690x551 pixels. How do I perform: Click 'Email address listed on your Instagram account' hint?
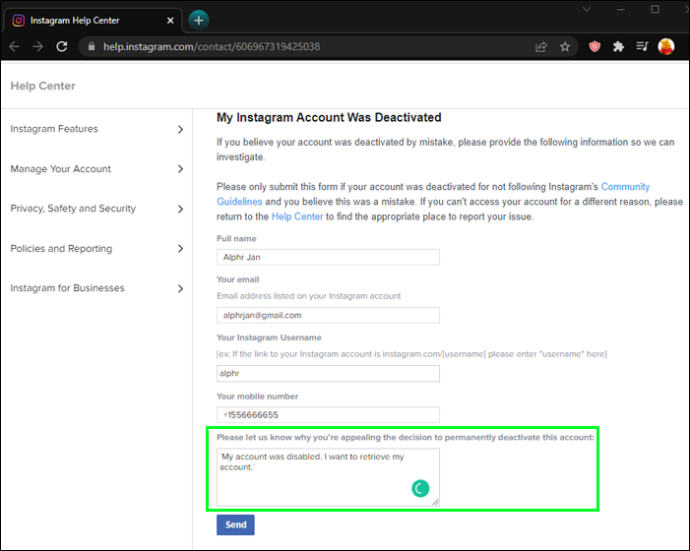click(308, 296)
